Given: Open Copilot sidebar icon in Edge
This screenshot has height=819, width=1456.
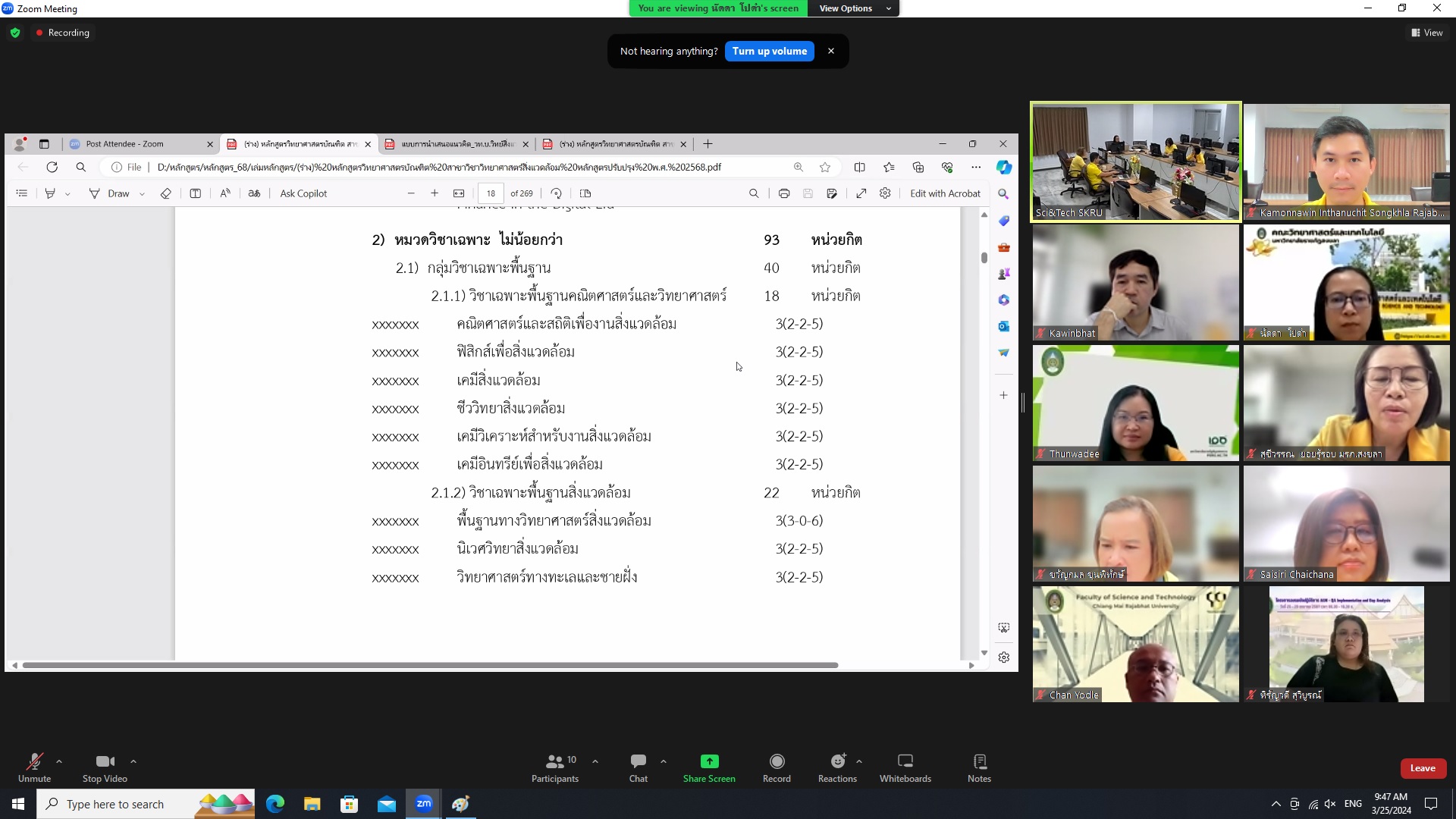Looking at the screenshot, I should 1004,167.
